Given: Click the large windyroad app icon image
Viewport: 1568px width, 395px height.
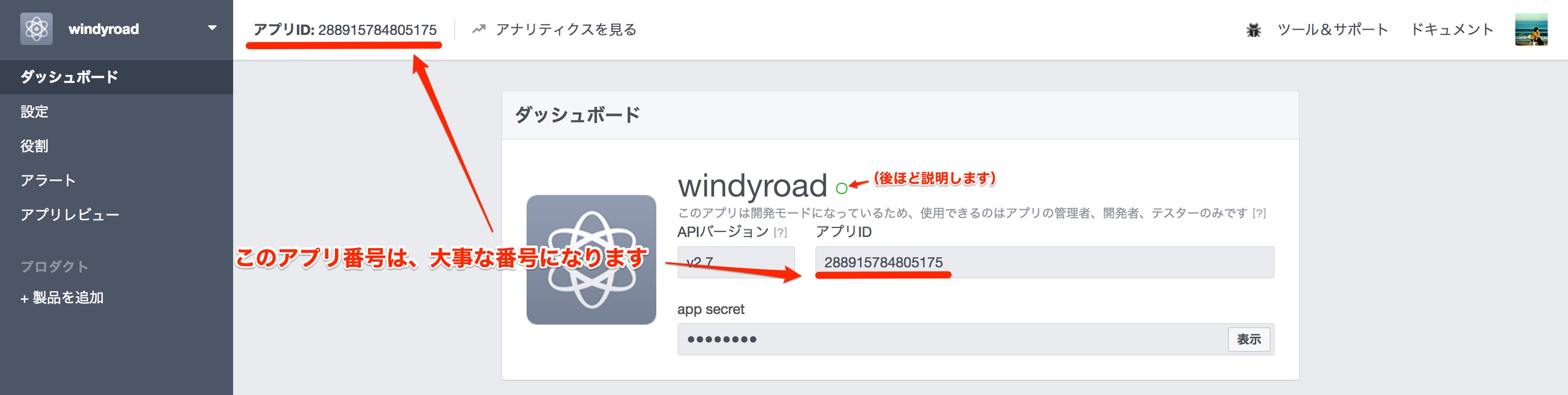Looking at the screenshot, I should pos(591,259).
